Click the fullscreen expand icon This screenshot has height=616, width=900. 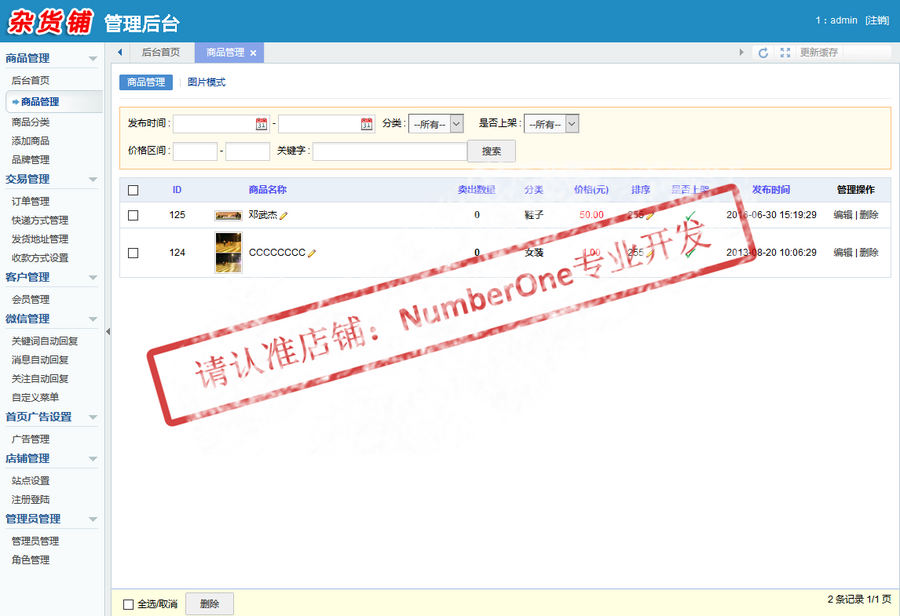pyautogui.click(x=785, y=52)
